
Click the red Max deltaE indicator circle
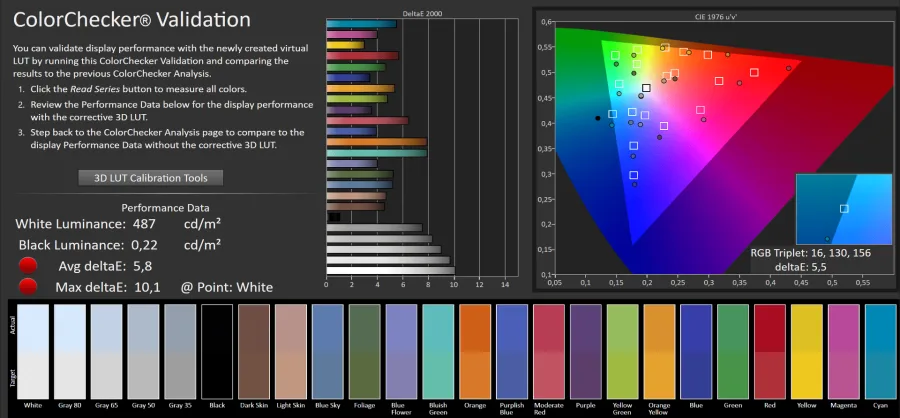(28, 286)
